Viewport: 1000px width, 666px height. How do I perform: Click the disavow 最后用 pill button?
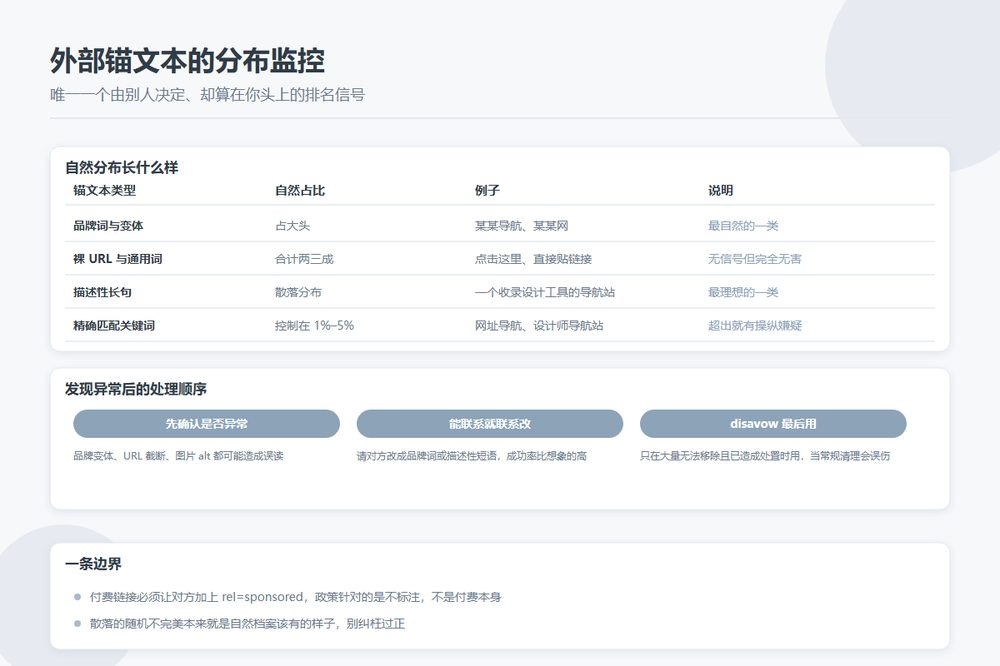click(x=773, y=424)
